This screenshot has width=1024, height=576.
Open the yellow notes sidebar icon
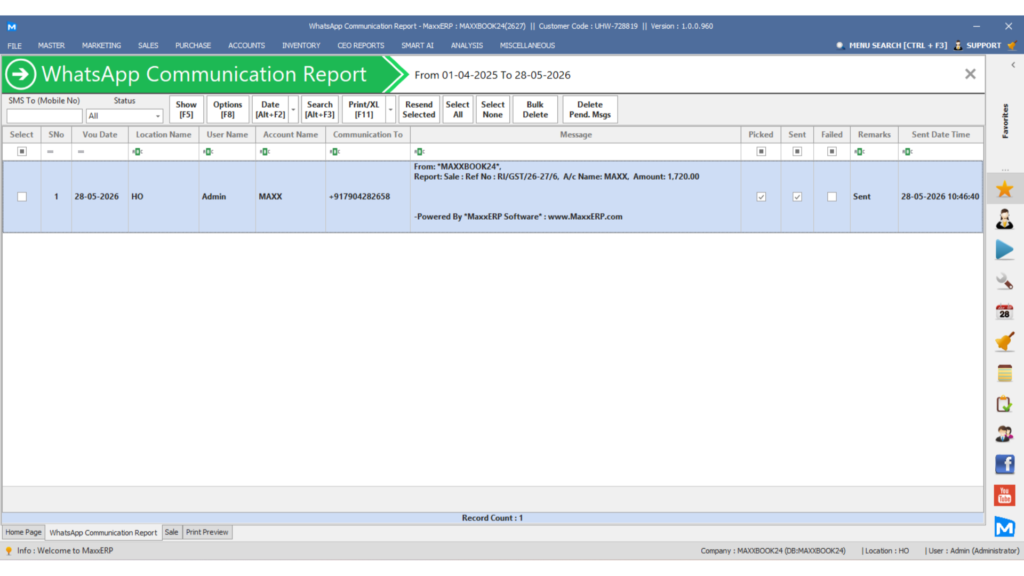1004,373
